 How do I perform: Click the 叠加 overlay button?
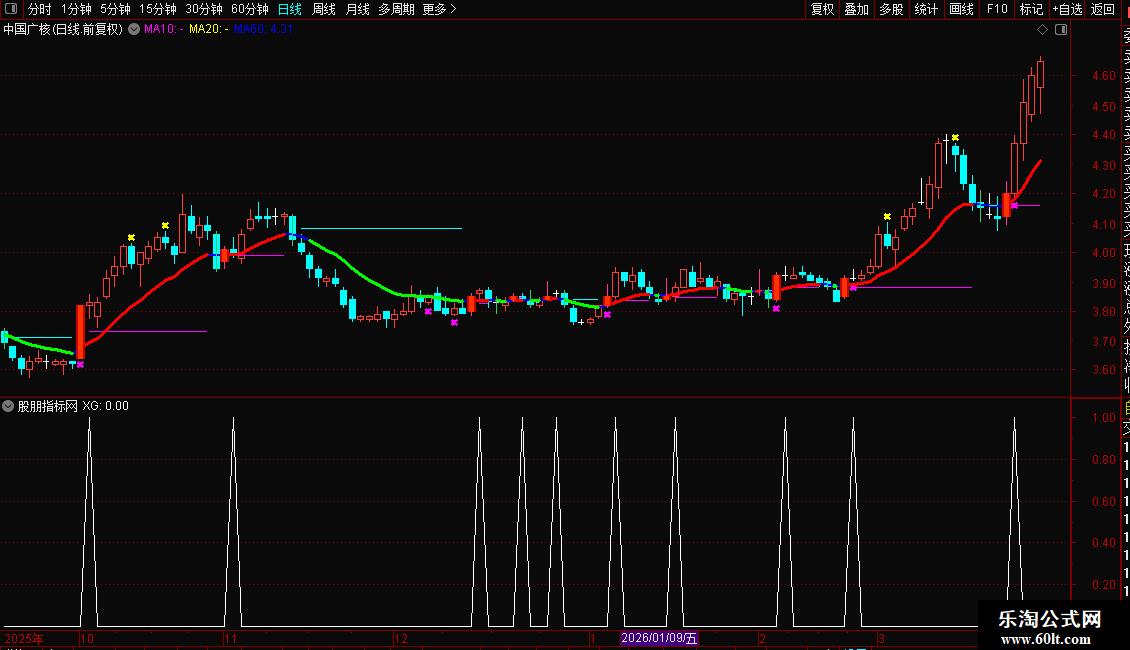tap(857, 9)
